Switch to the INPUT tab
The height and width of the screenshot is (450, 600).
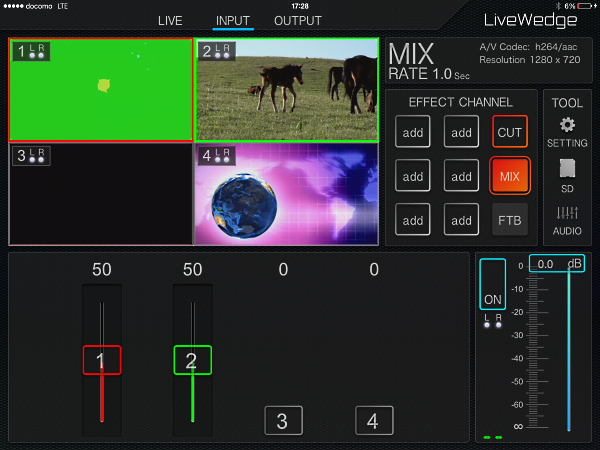[x=233, y=21]
